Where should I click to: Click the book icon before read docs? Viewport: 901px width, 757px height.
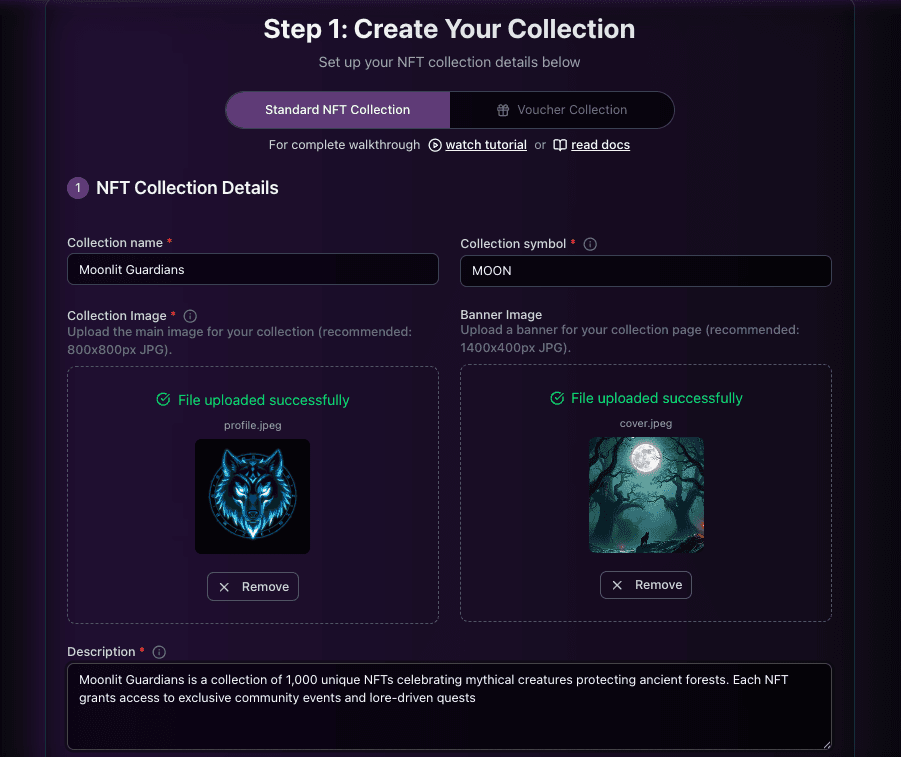point(560,145)
